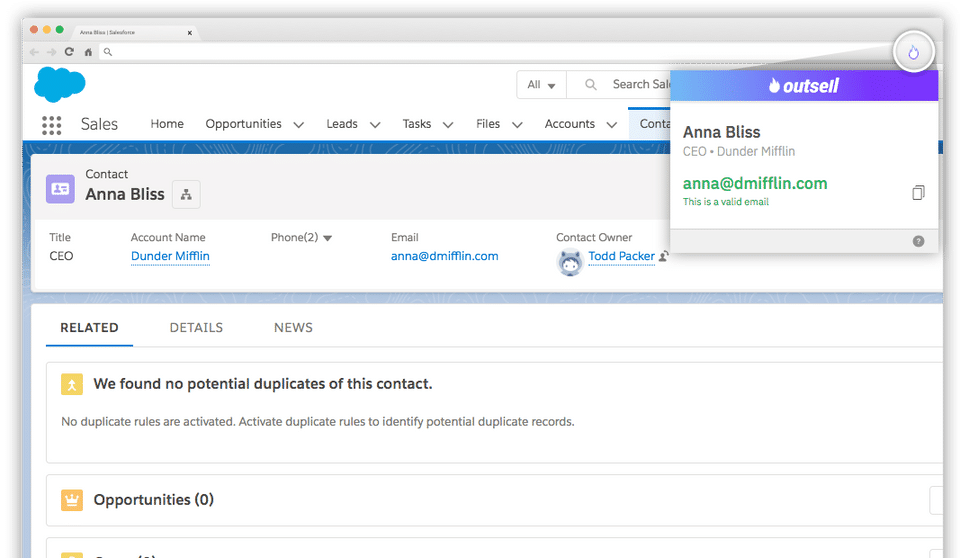Click browser home button
This screenshot has width=960, height=558.
pyautogui.click(x=88, y=52)
